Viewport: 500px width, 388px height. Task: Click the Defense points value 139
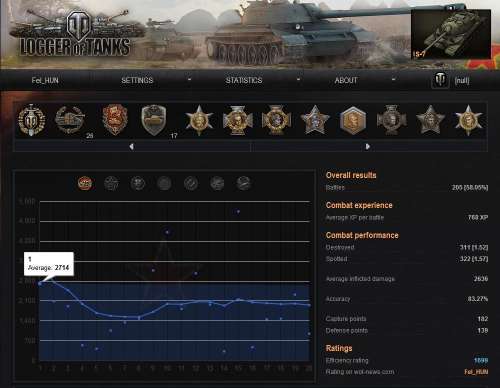pyautogui.click(x=483, y=330)
